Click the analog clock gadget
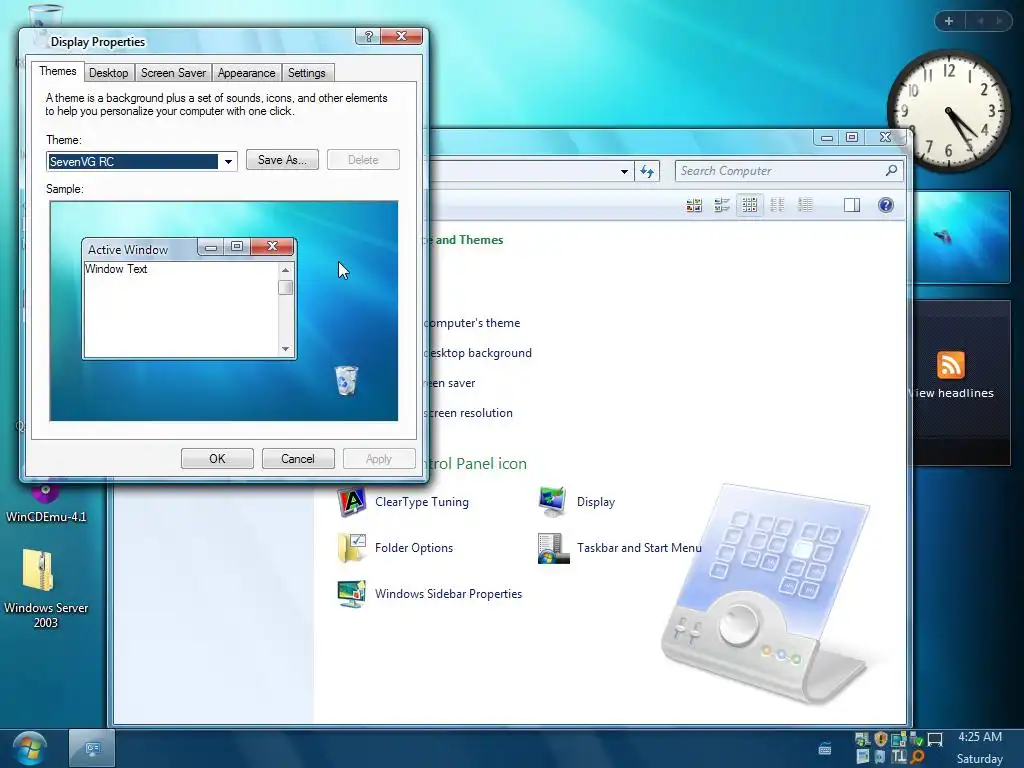This screenshot has width=1024, height=768. tap(948, 112)
